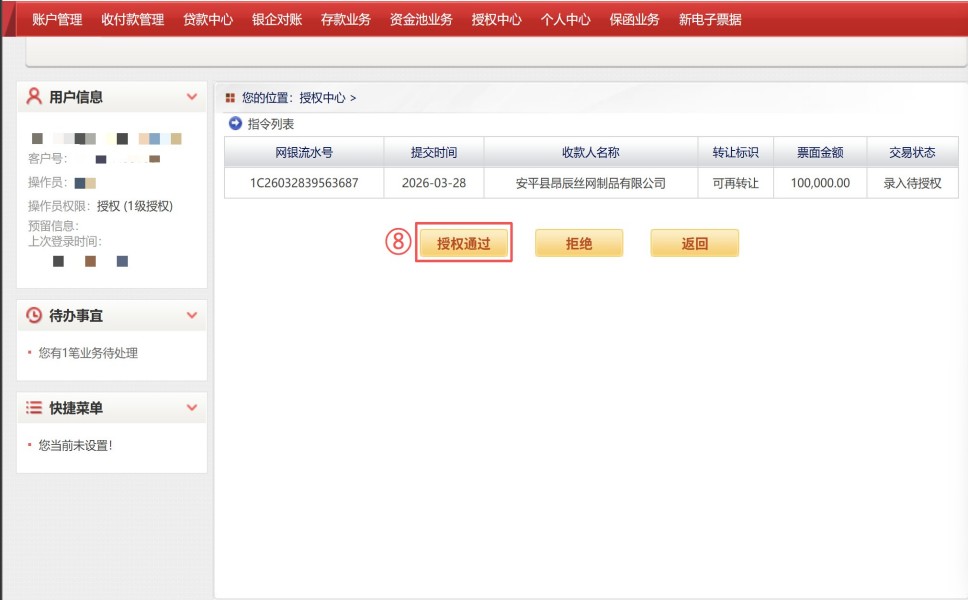Click the quick menu list icon
968x600 pixels.
[34, 408]
